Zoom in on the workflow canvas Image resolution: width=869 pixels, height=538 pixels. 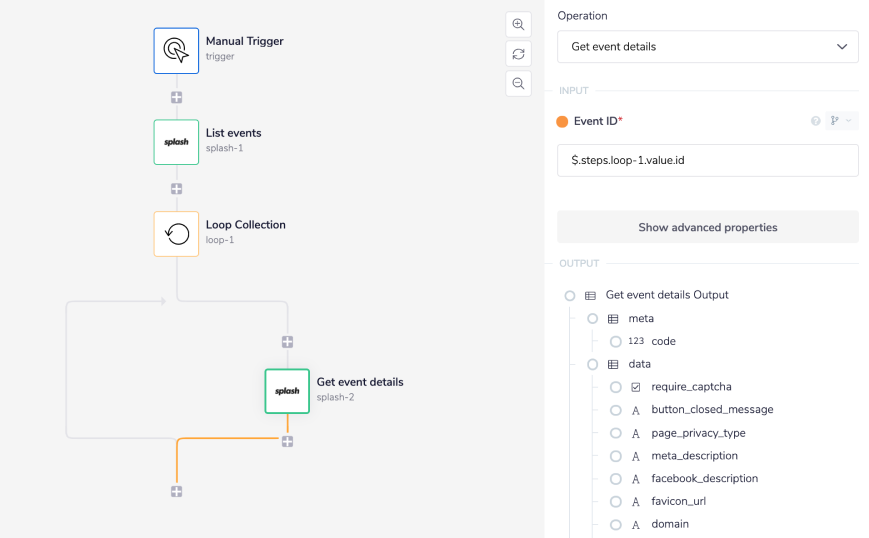(518, 24)
